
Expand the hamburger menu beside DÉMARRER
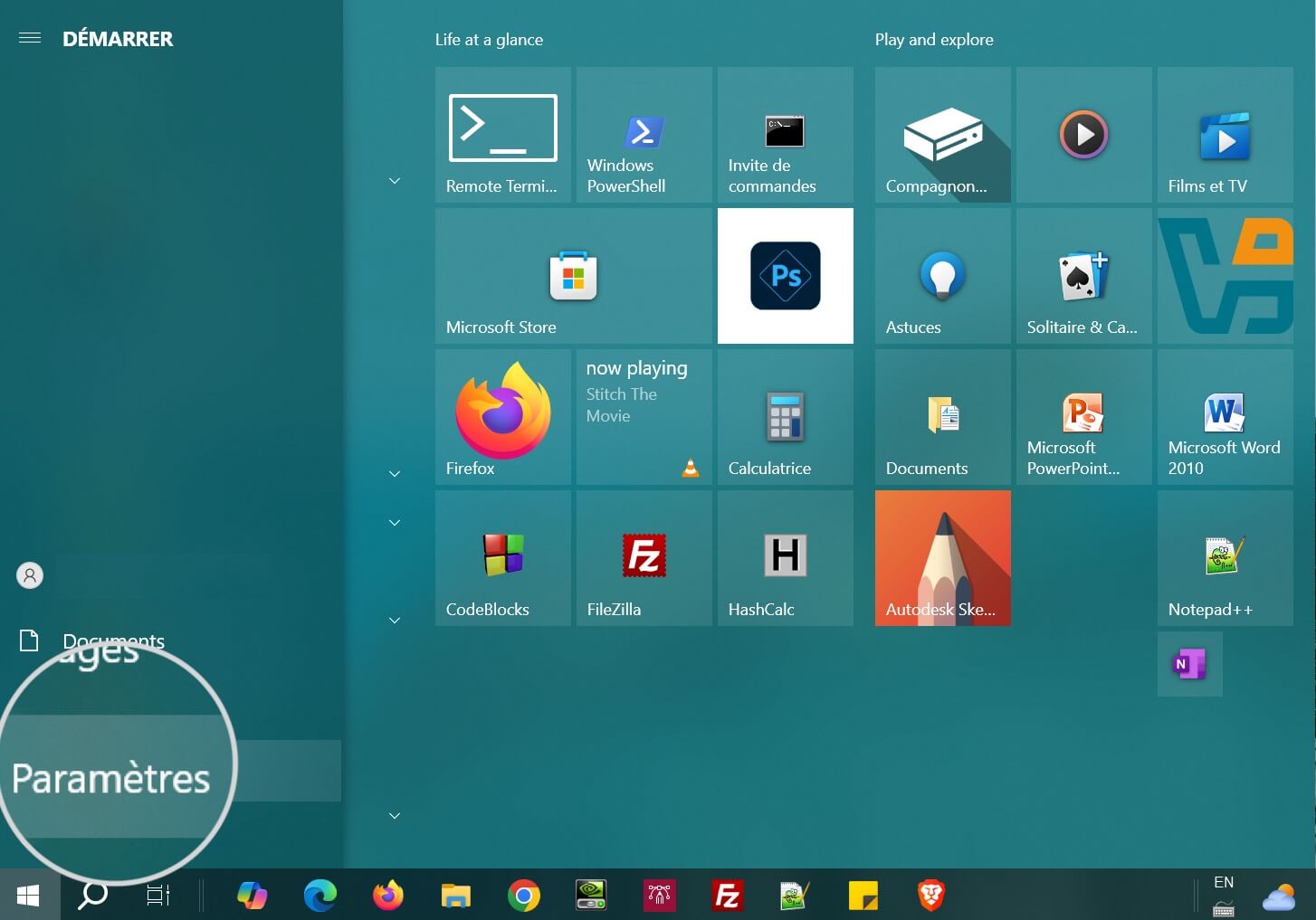click(x=30, y=38)
